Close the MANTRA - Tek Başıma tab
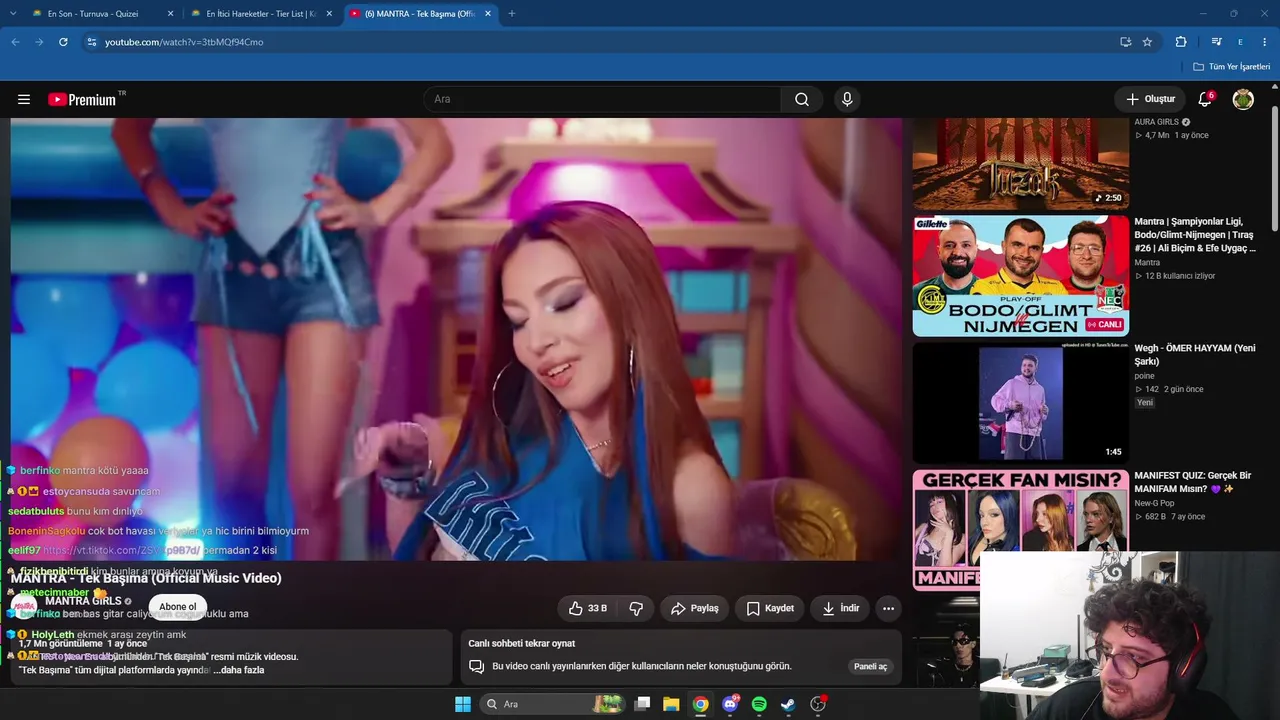This screenshot has height=720, width=1280. [488, 14]
